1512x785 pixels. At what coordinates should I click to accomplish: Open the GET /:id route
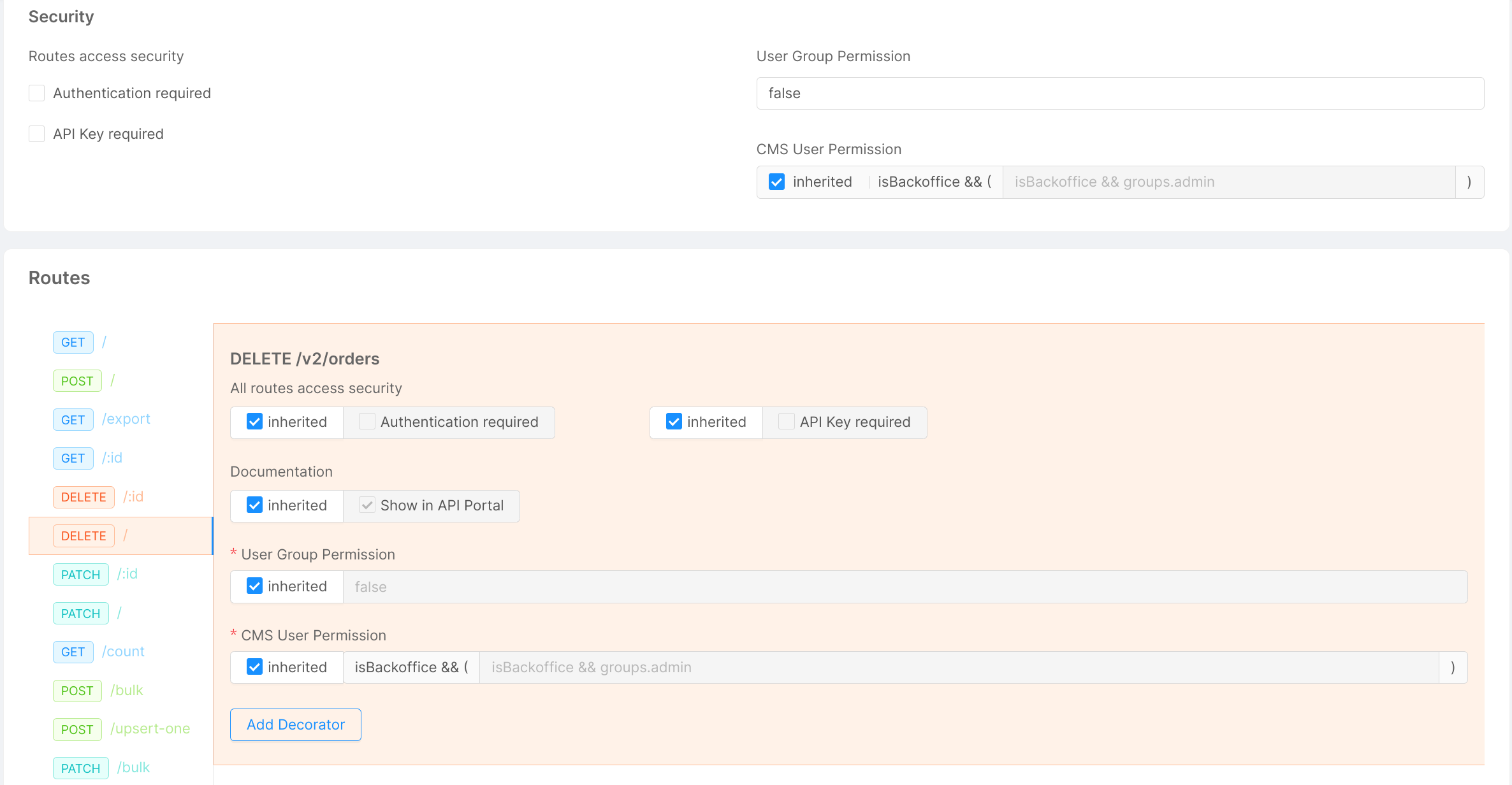[73, 458]
